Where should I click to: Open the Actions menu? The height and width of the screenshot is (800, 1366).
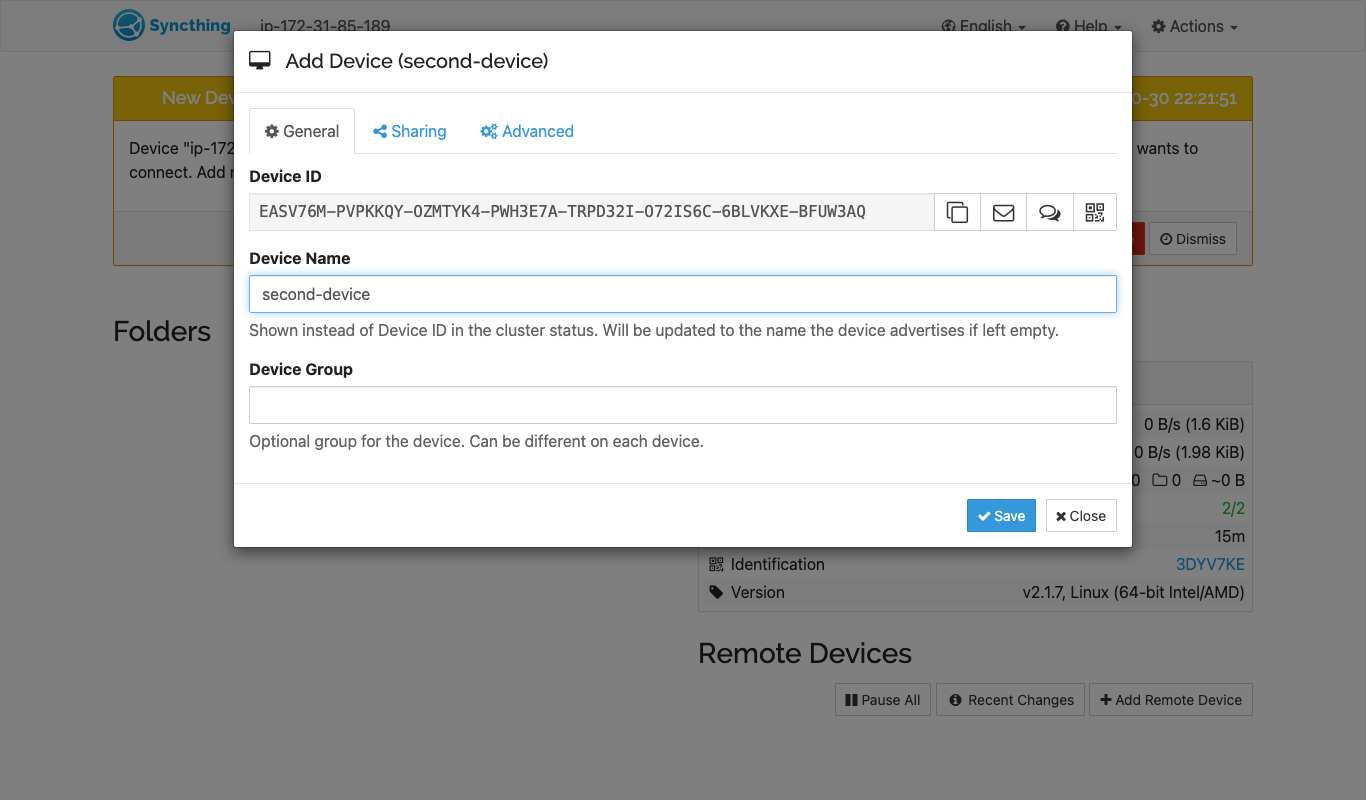click(1195, 27)
